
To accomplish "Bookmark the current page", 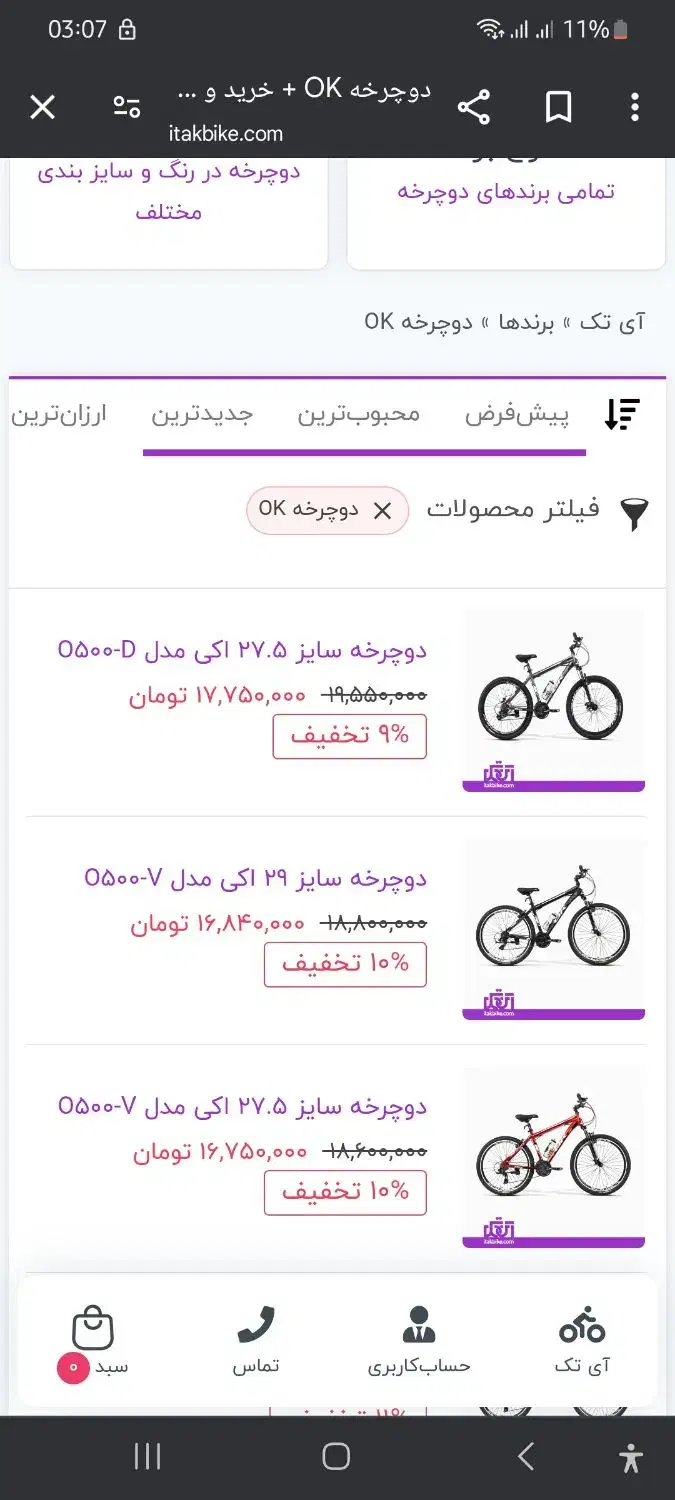I will click(x=559, y=106).
